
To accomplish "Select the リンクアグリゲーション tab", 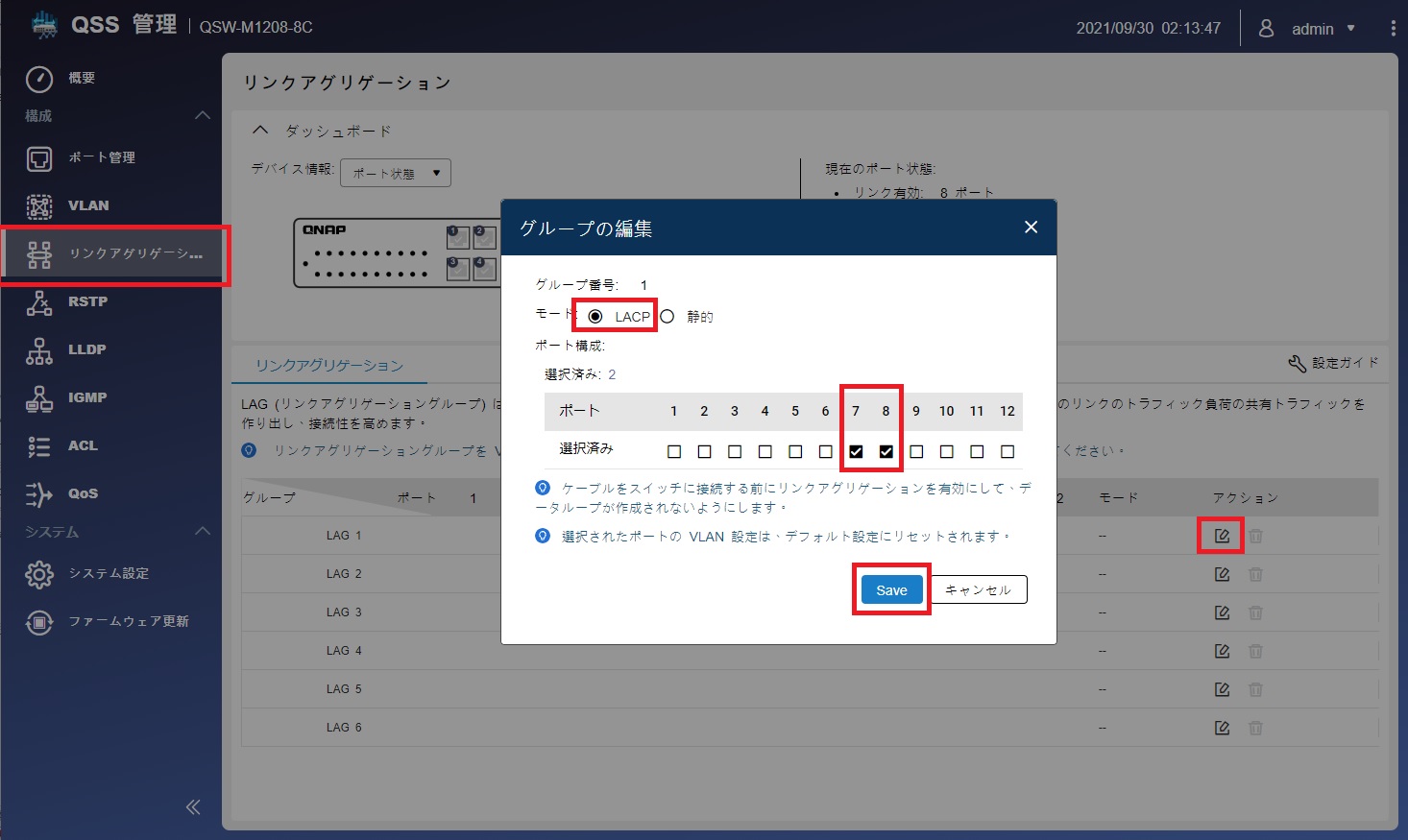I will tap(329, 366).
